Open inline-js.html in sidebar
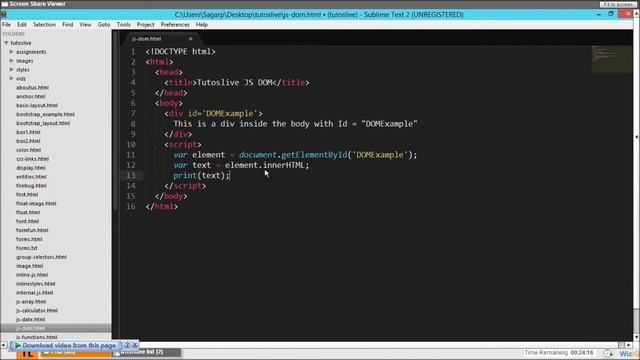This screenshot has width=640, height=360. (x=32, y=275)
